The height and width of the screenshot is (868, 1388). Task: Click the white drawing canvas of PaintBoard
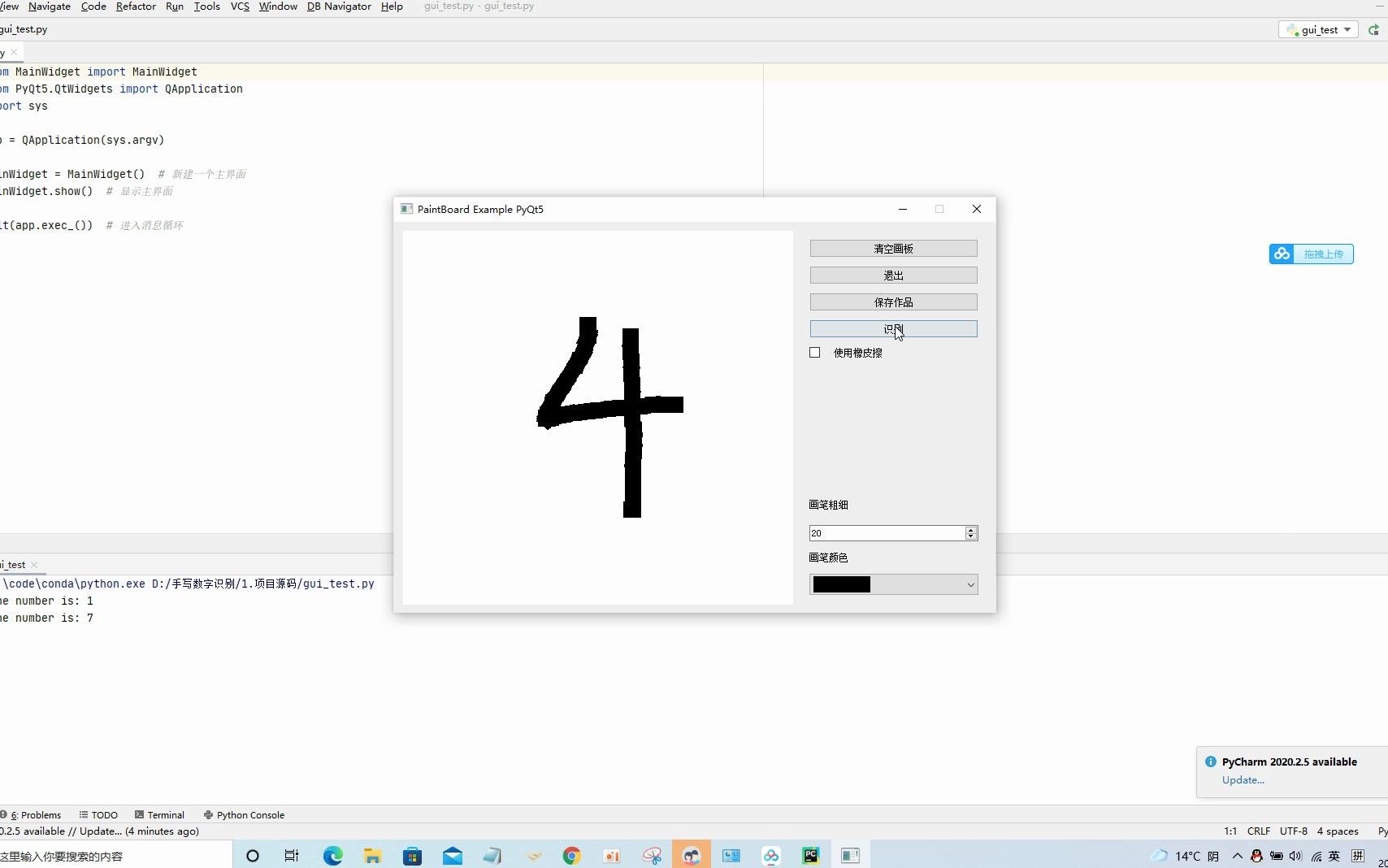pyautogui.click(x=598, y=418)
